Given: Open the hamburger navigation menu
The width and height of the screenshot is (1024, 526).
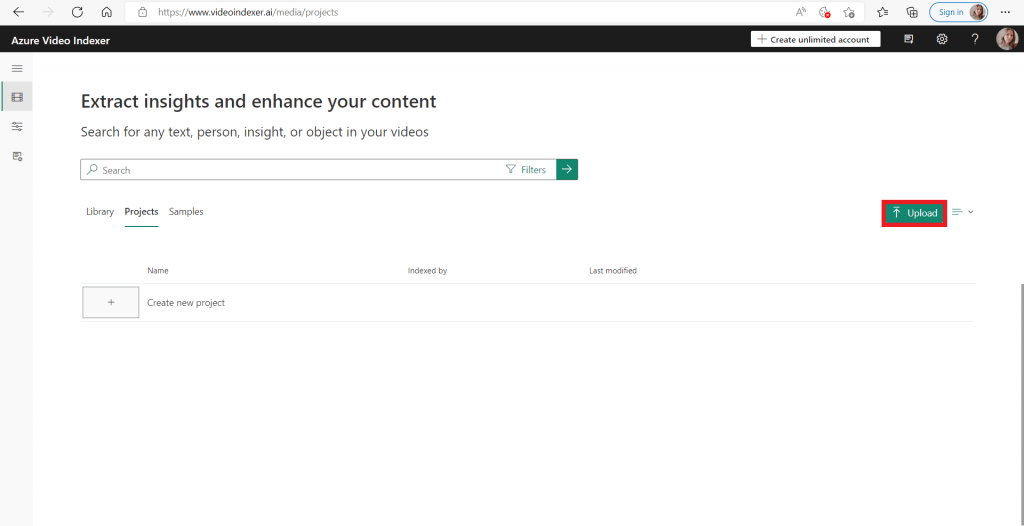Looking at the screenshot, I should pyautogui.click(x=16, y=68).
